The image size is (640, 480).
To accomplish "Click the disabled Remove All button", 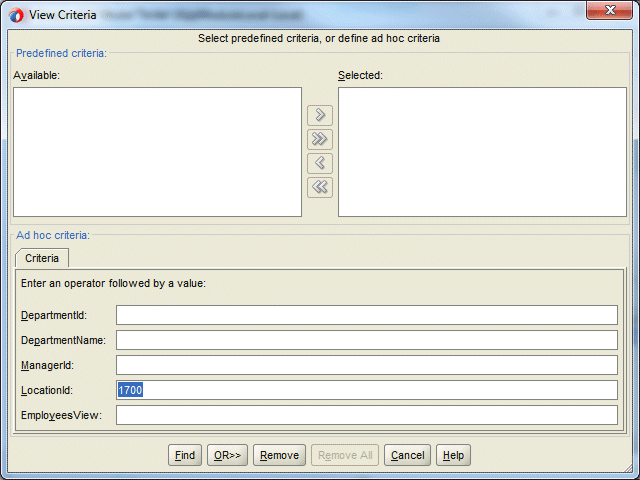I will [345, 455].
